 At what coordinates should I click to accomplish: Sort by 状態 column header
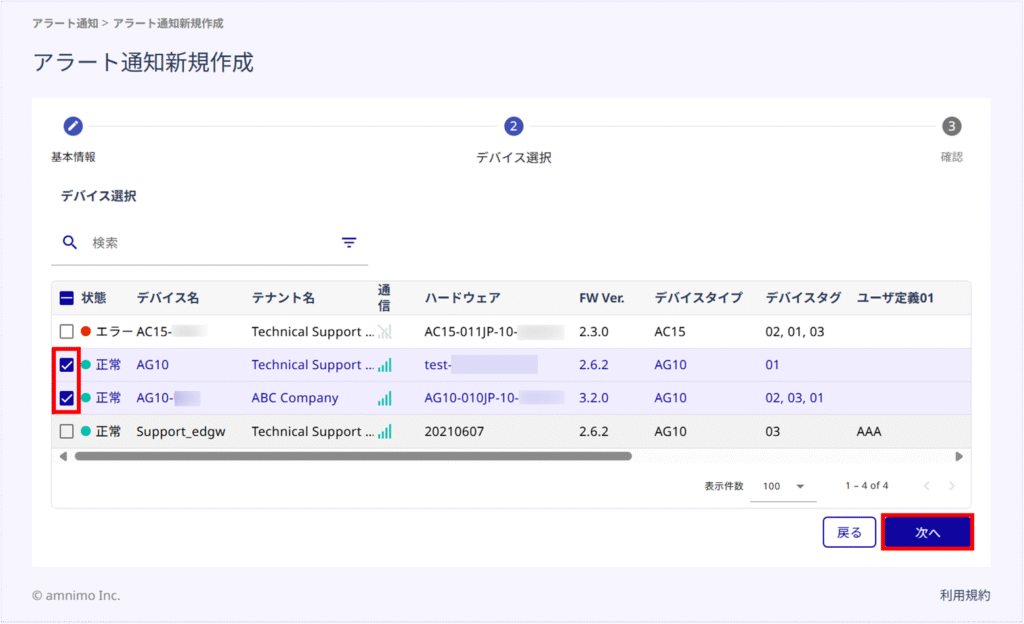point(93,298)
